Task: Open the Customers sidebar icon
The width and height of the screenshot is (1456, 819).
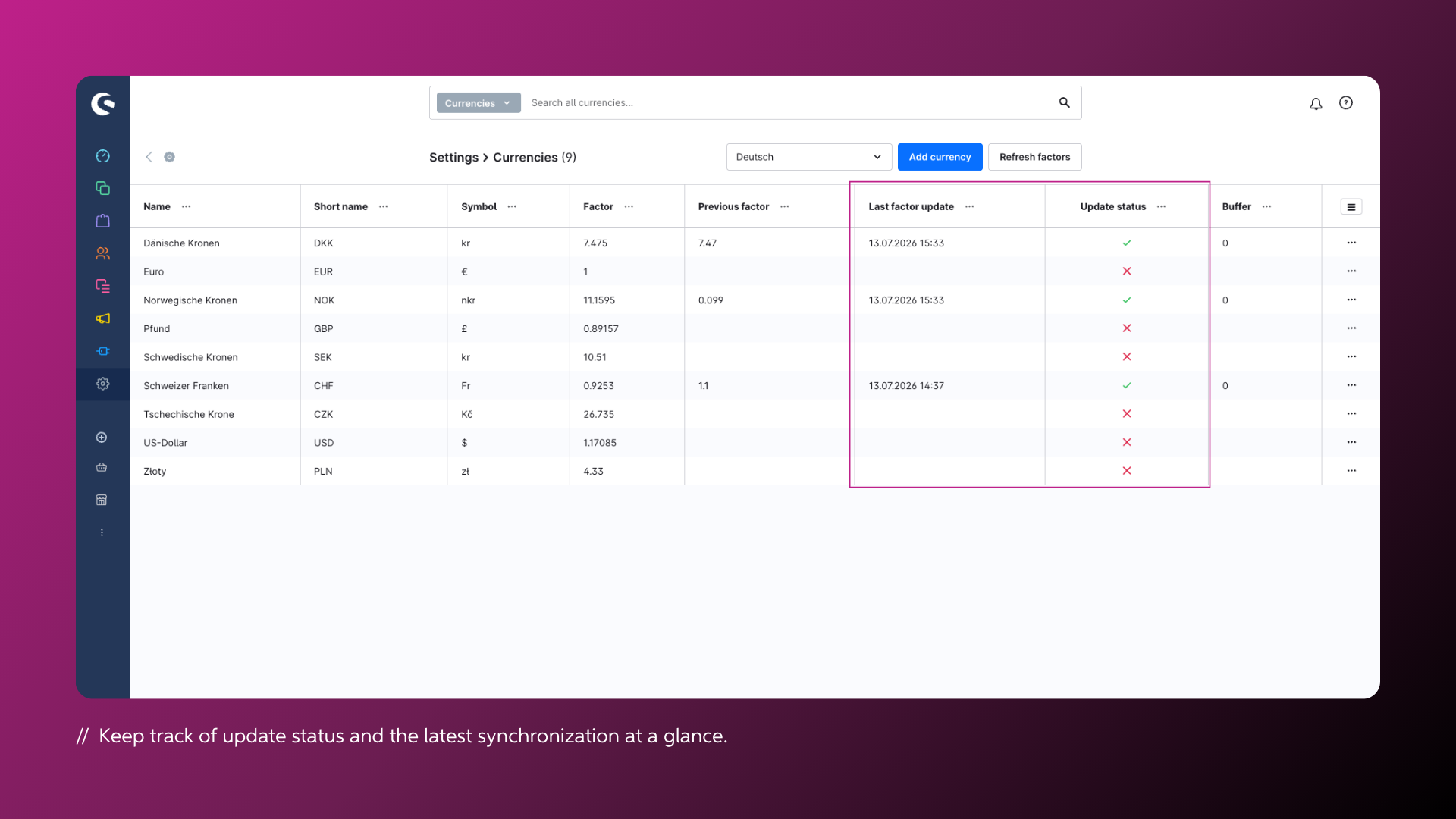Action: pos(103,253)
